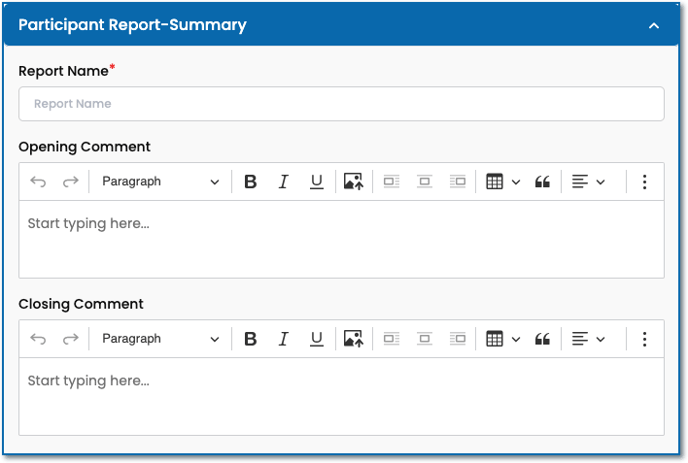The height and width of the screenshot is (463, 688).
Task: Click Bold icon in Closing Comment toolbar
Action: (x=251, y=339)
